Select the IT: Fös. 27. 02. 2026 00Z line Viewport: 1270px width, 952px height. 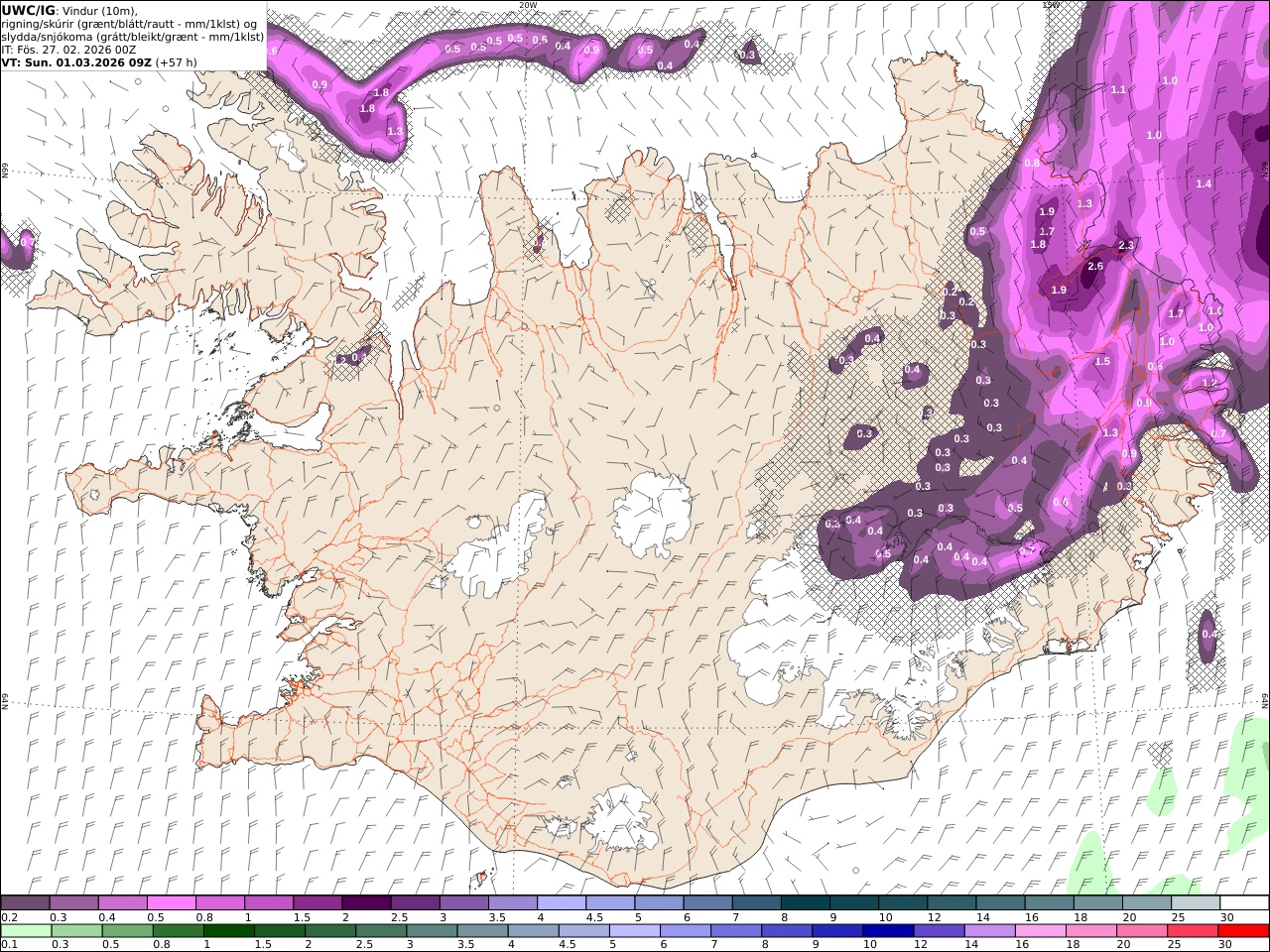70,49
